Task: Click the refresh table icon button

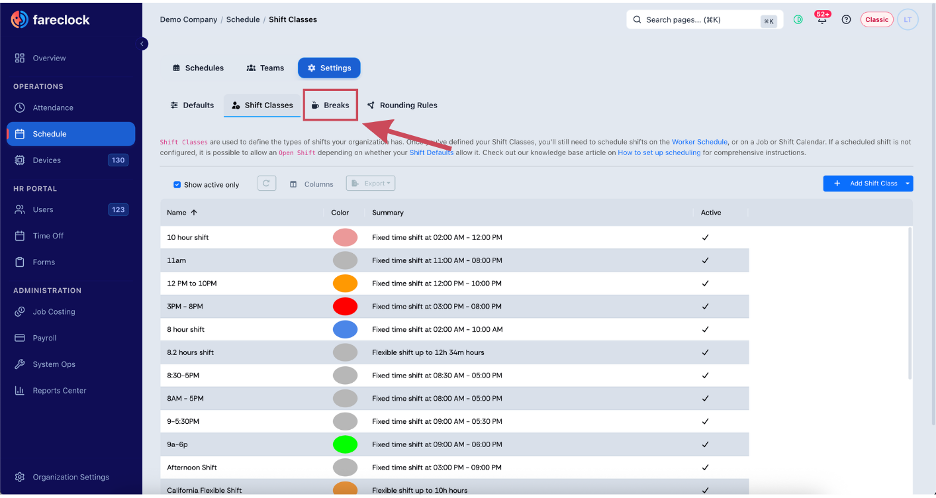Action: pyautogui.click(x=267, y=183)
